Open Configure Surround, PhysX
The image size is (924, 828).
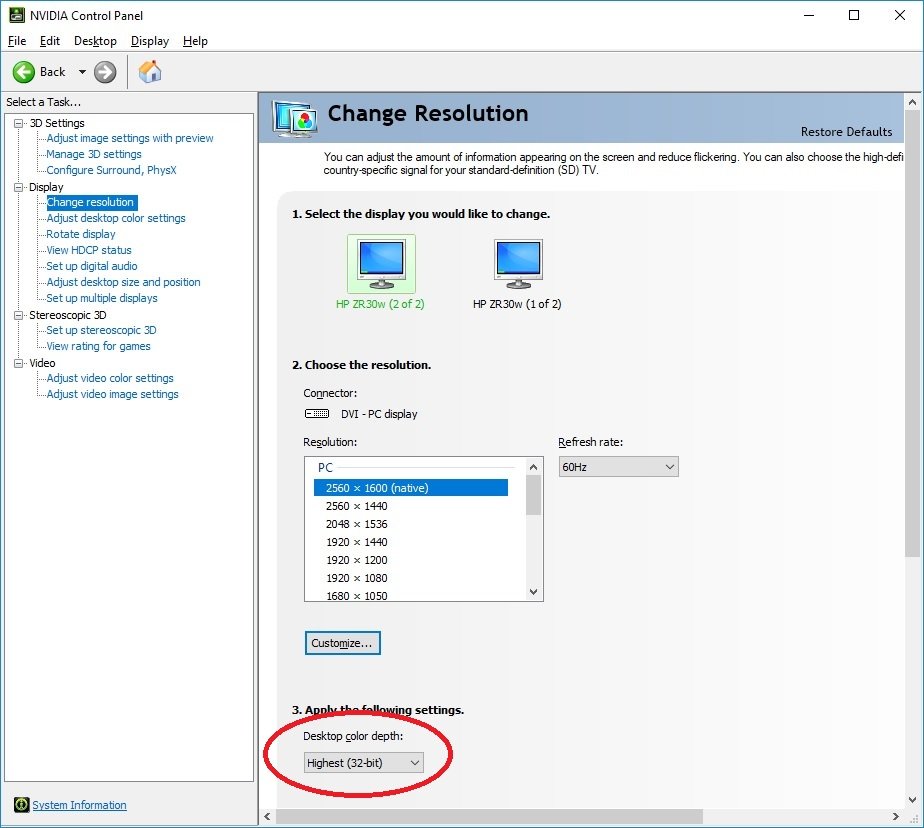[x=111, y=170]
